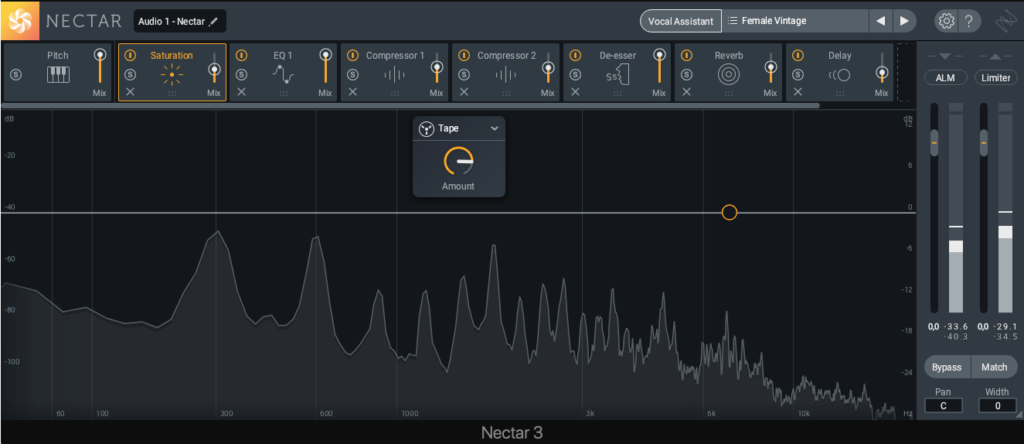Screen dimensions: 1024x444
Task: Click the Reverb module Mix slider
Action: point(771,67)
